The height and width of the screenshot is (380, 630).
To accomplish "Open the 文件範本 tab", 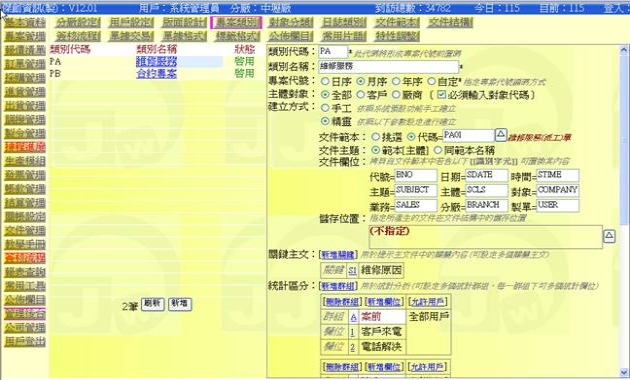I will (397, 22).
